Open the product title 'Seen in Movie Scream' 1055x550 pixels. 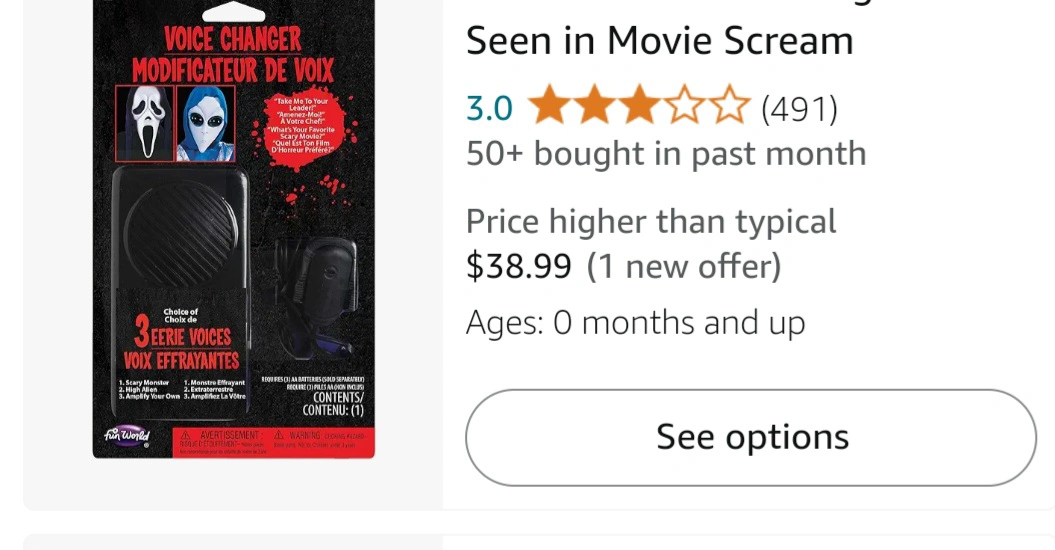tap(660, 40)
